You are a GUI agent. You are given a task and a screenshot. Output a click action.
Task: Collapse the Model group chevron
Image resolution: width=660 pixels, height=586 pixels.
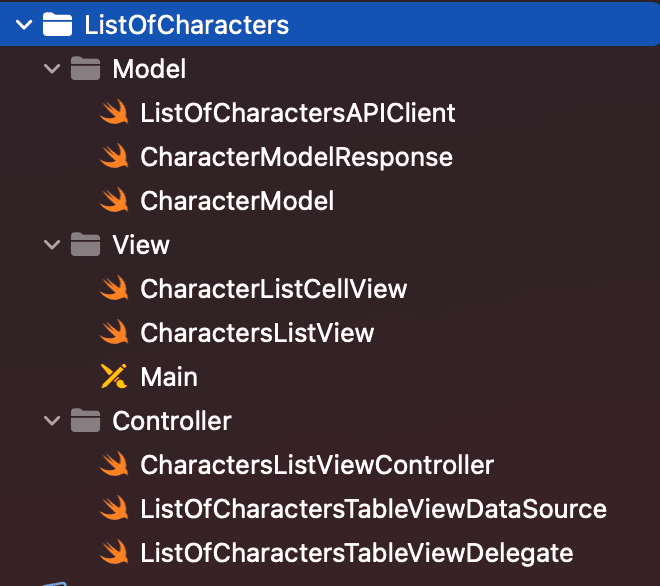(52, 69)
